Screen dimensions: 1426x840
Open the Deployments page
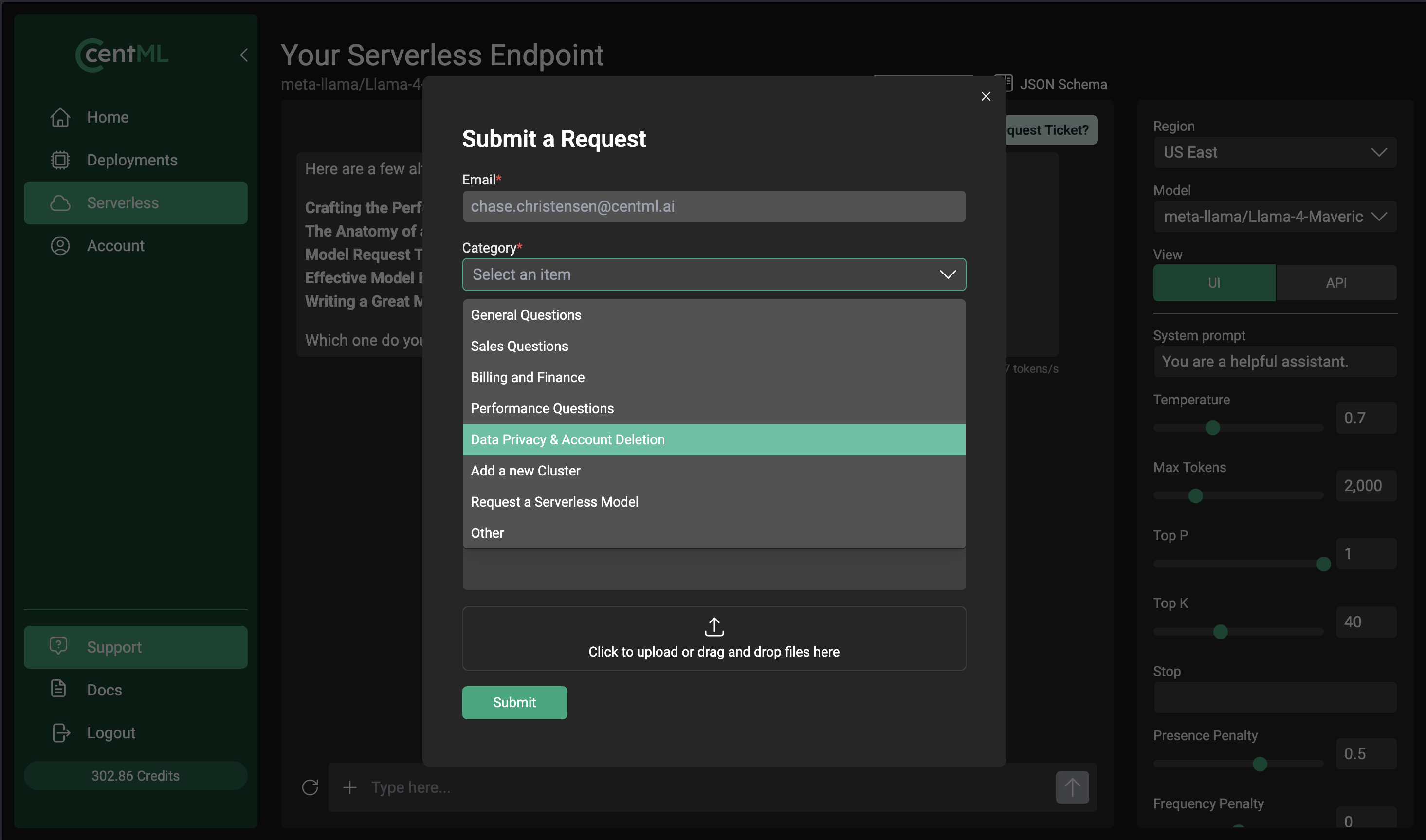[x=135, y=160]
